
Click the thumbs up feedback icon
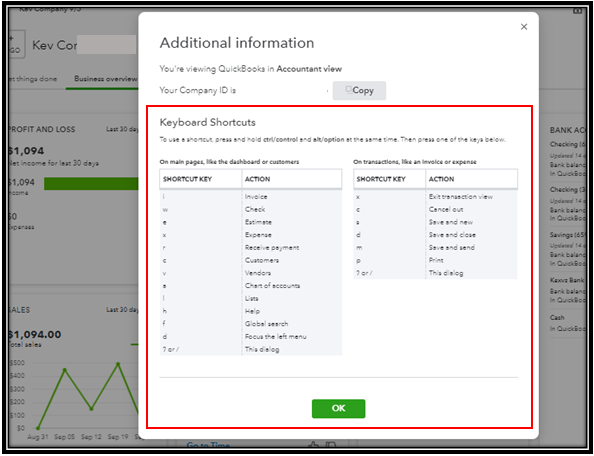tap(313, 445)
